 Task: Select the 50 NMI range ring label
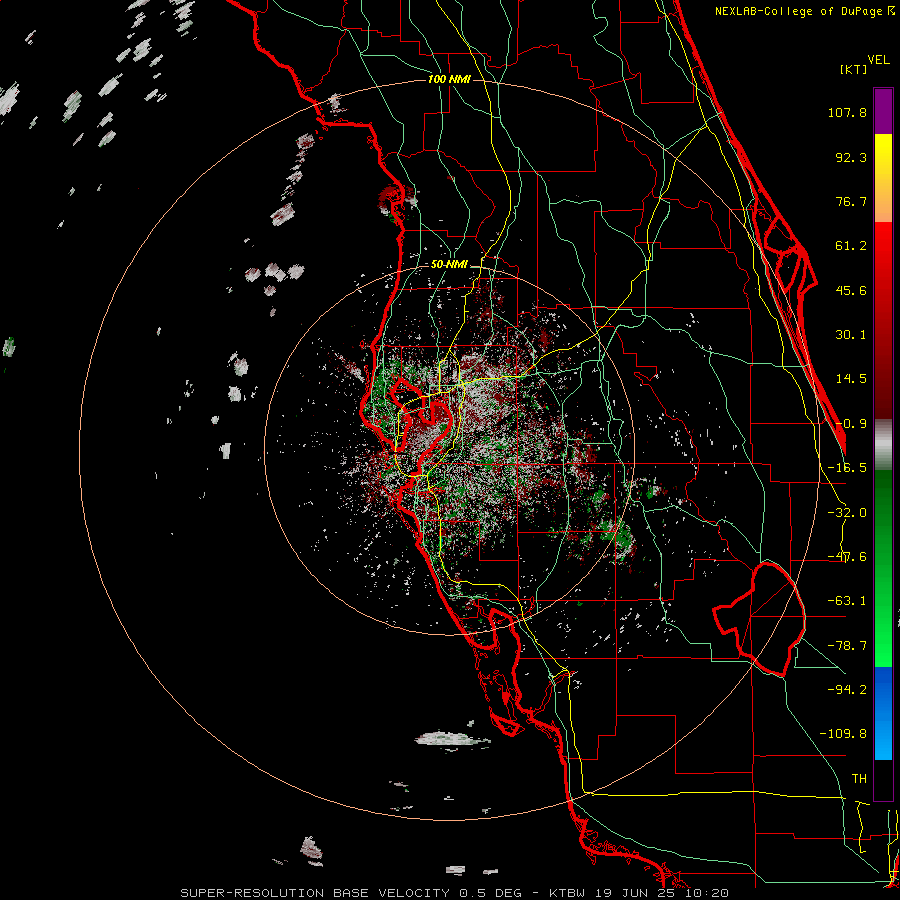[449, 264]
